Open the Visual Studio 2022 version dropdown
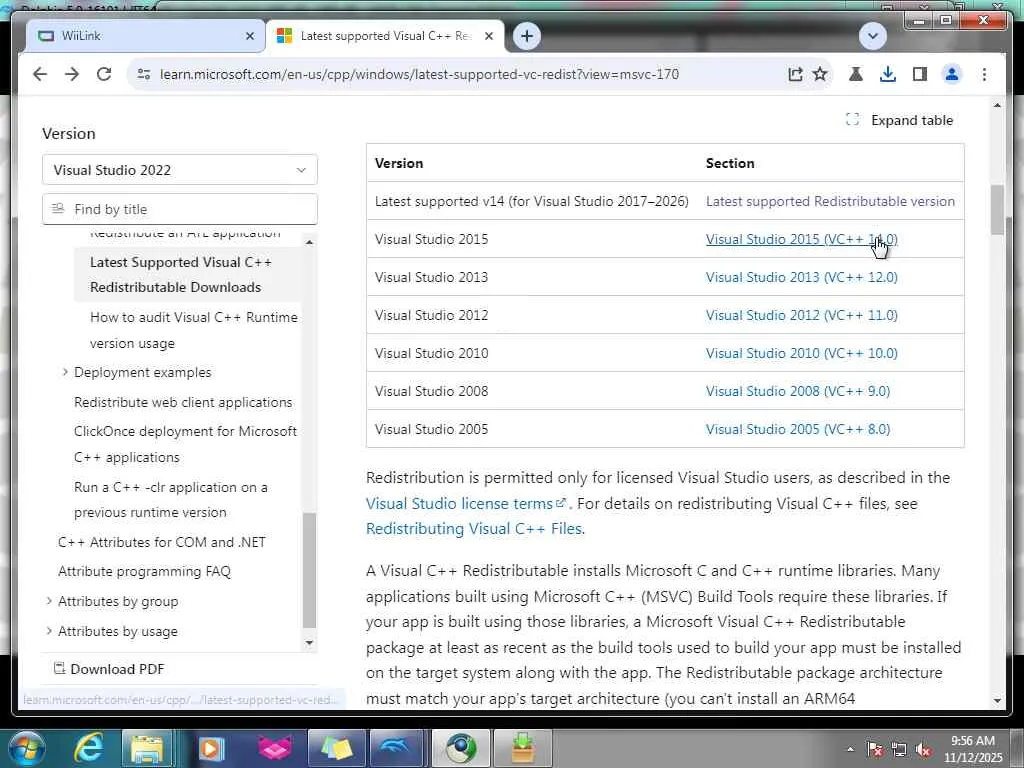 pyautogui.click(x=180, y=170)
